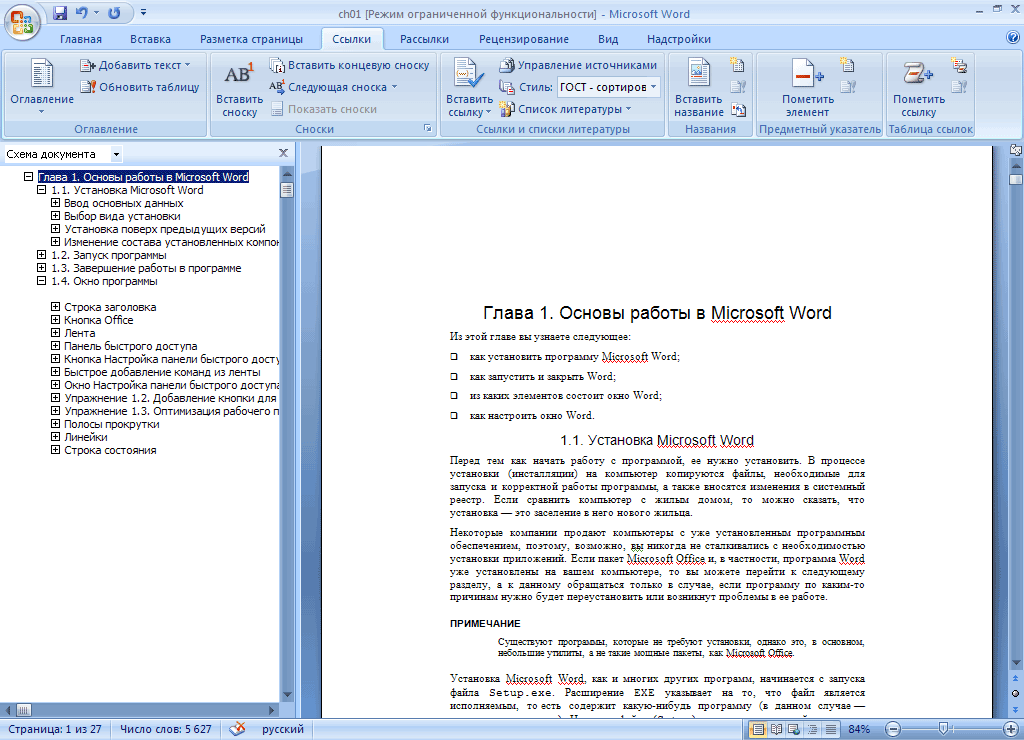Viewport: 1024px width, 740px height.
Task: Expand 1.2. Запуск программы node
Action: click(x=41, y=255)
